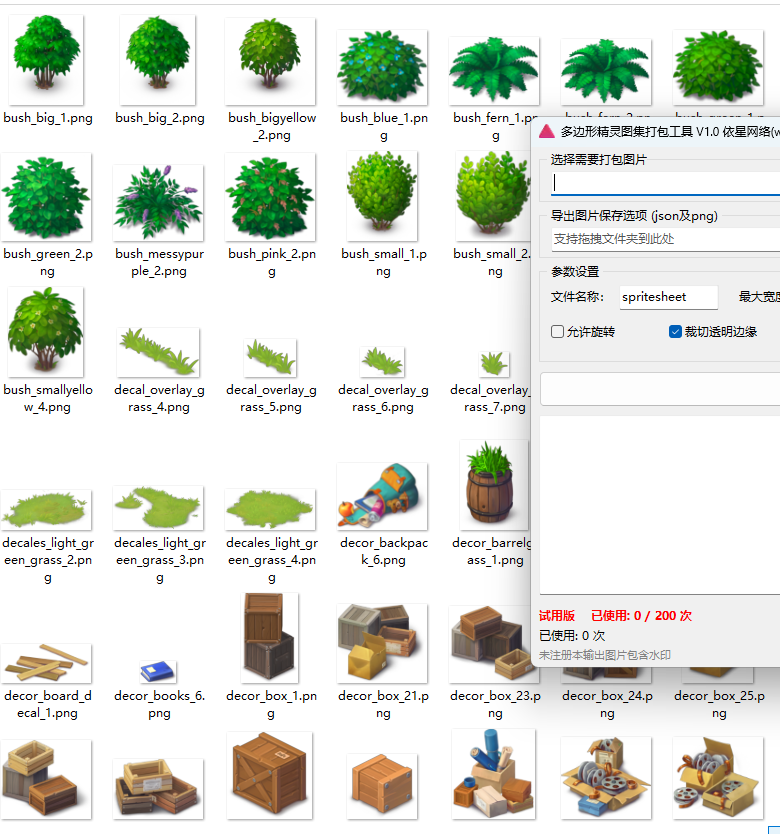Select the bush_pink_2.png thumbnail
The image size is (780, 834).
tap(270, 197)
